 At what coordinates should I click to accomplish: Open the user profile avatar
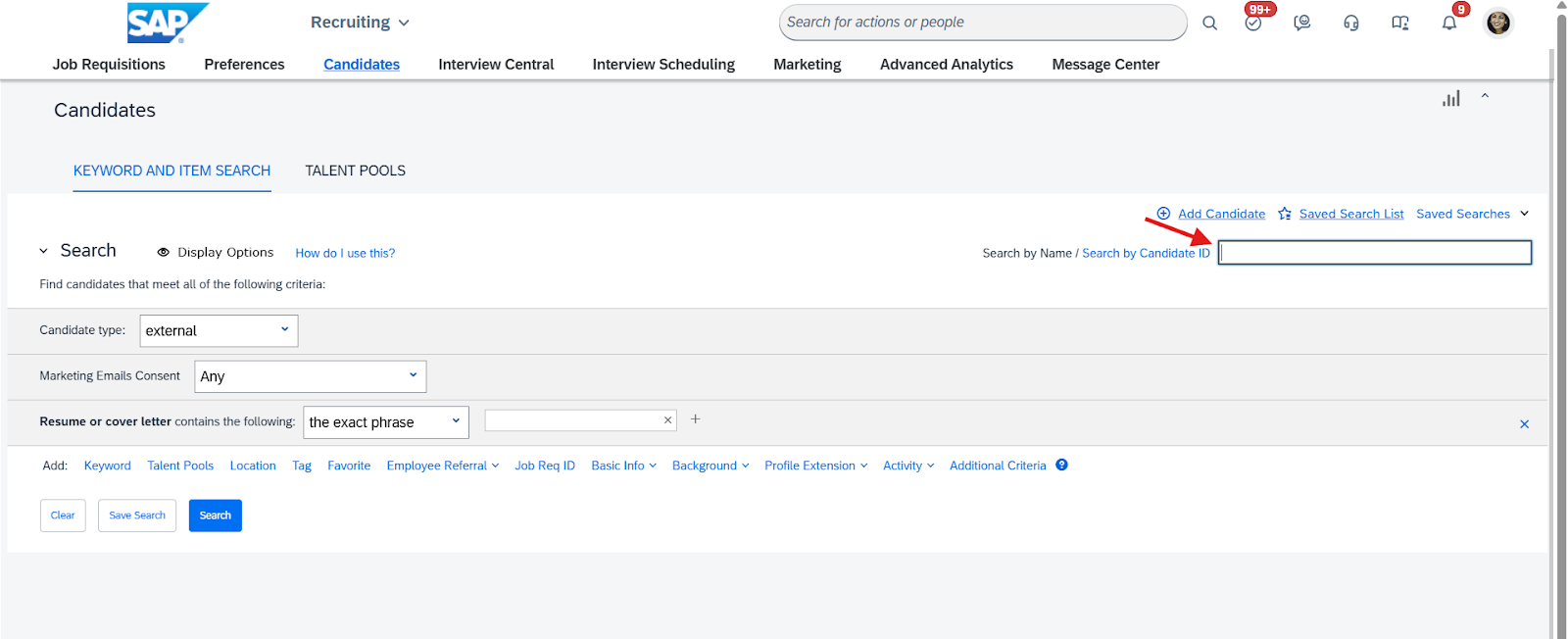pyautogui.click(x=1497, y=23)
